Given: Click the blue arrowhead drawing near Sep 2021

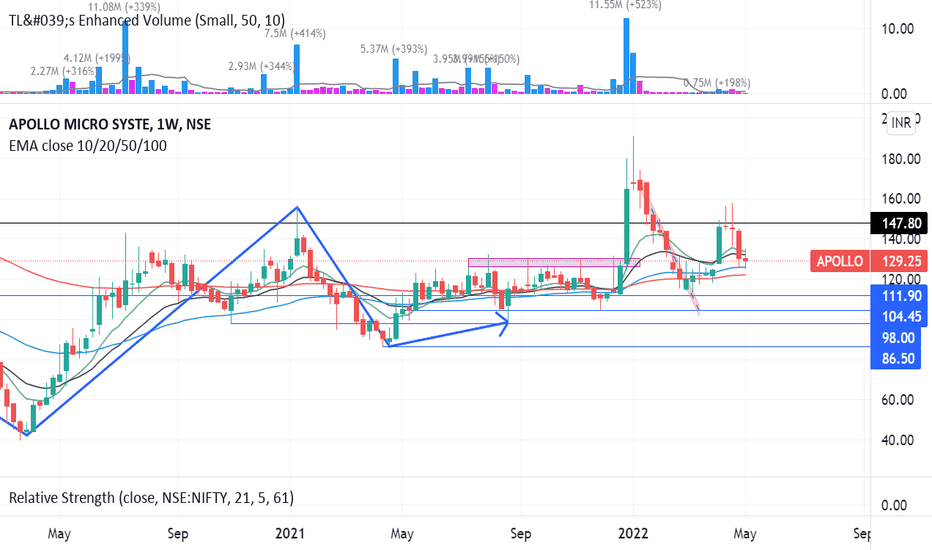Looking at the screenshot, I should pos(503,324).
